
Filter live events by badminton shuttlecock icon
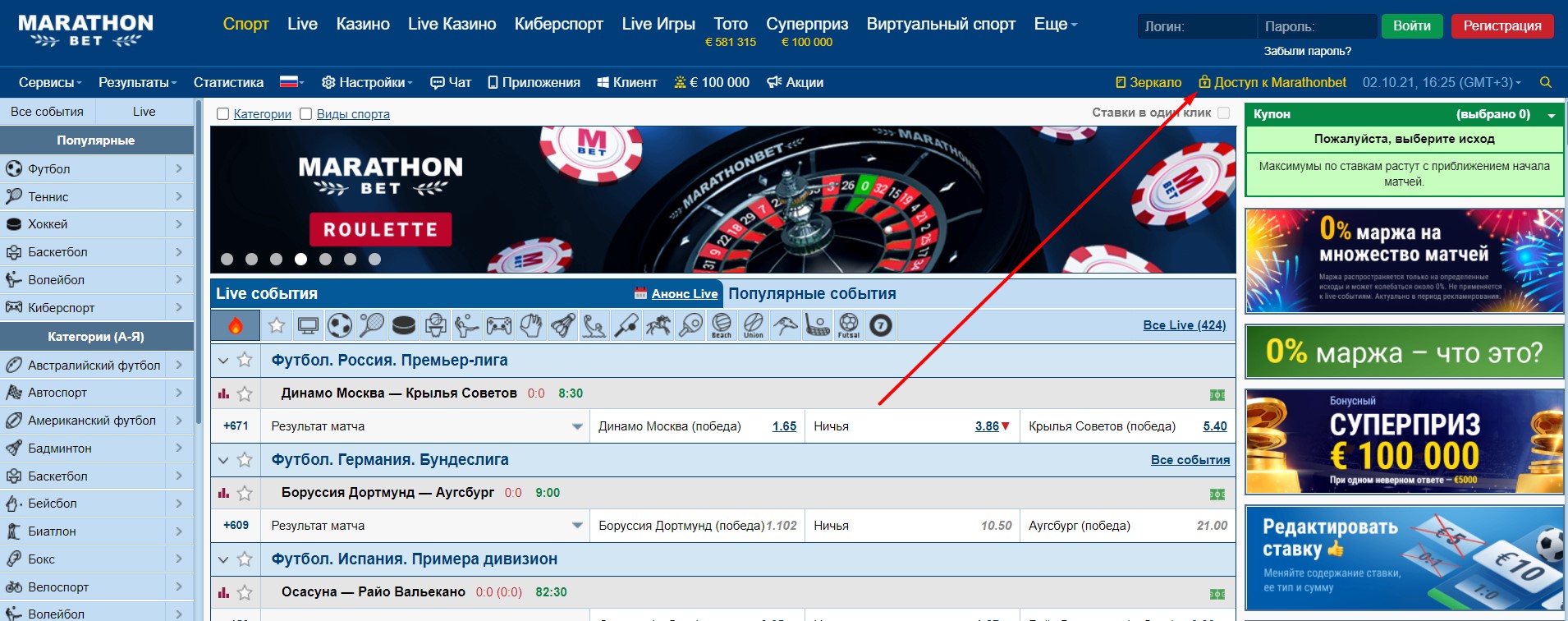point(562,326)
